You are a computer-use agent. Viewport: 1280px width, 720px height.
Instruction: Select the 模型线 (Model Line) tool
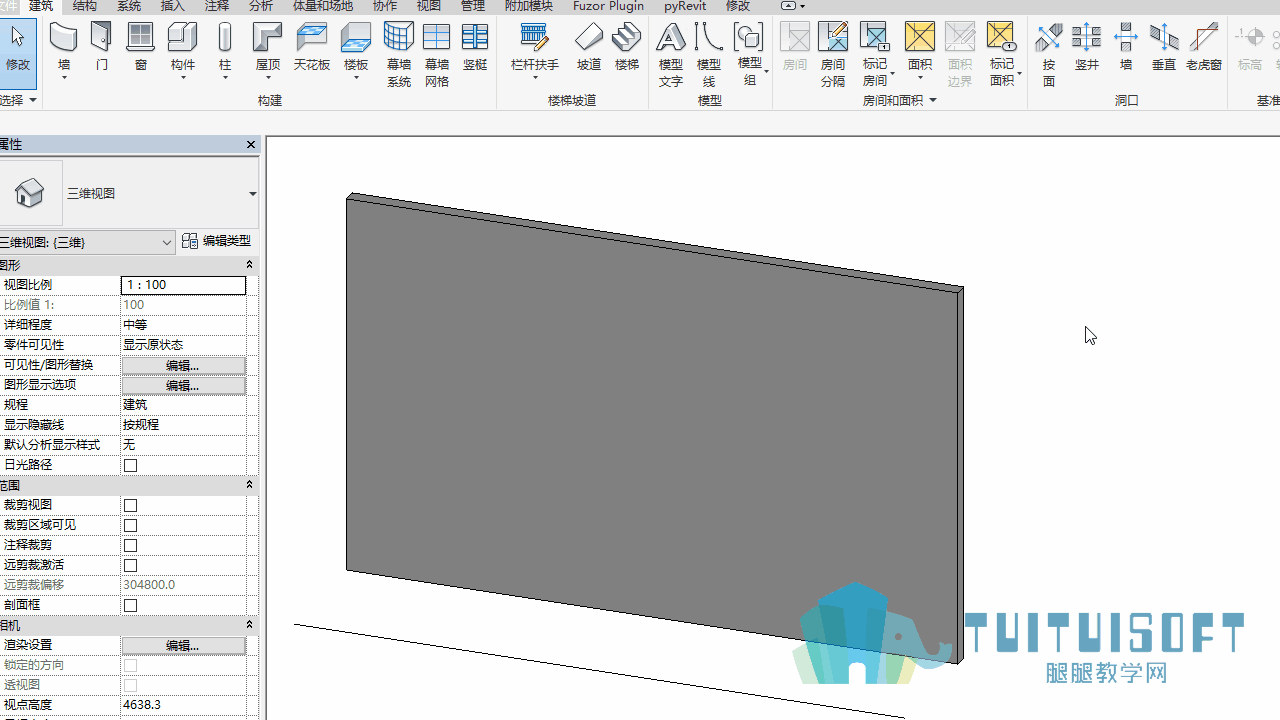pyautogui.click(x=709, y=55)
